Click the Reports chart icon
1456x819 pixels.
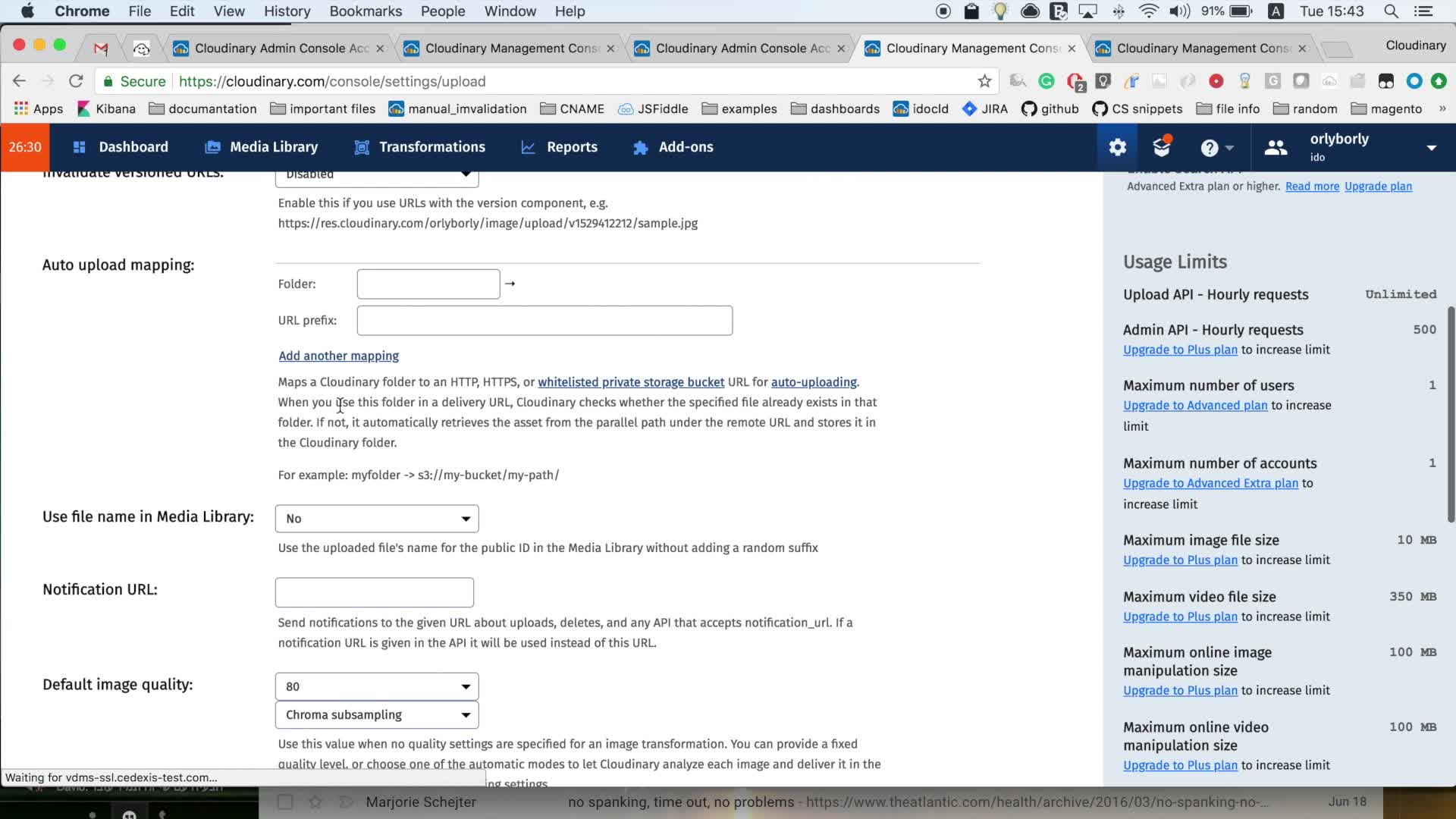pos(528,147)
